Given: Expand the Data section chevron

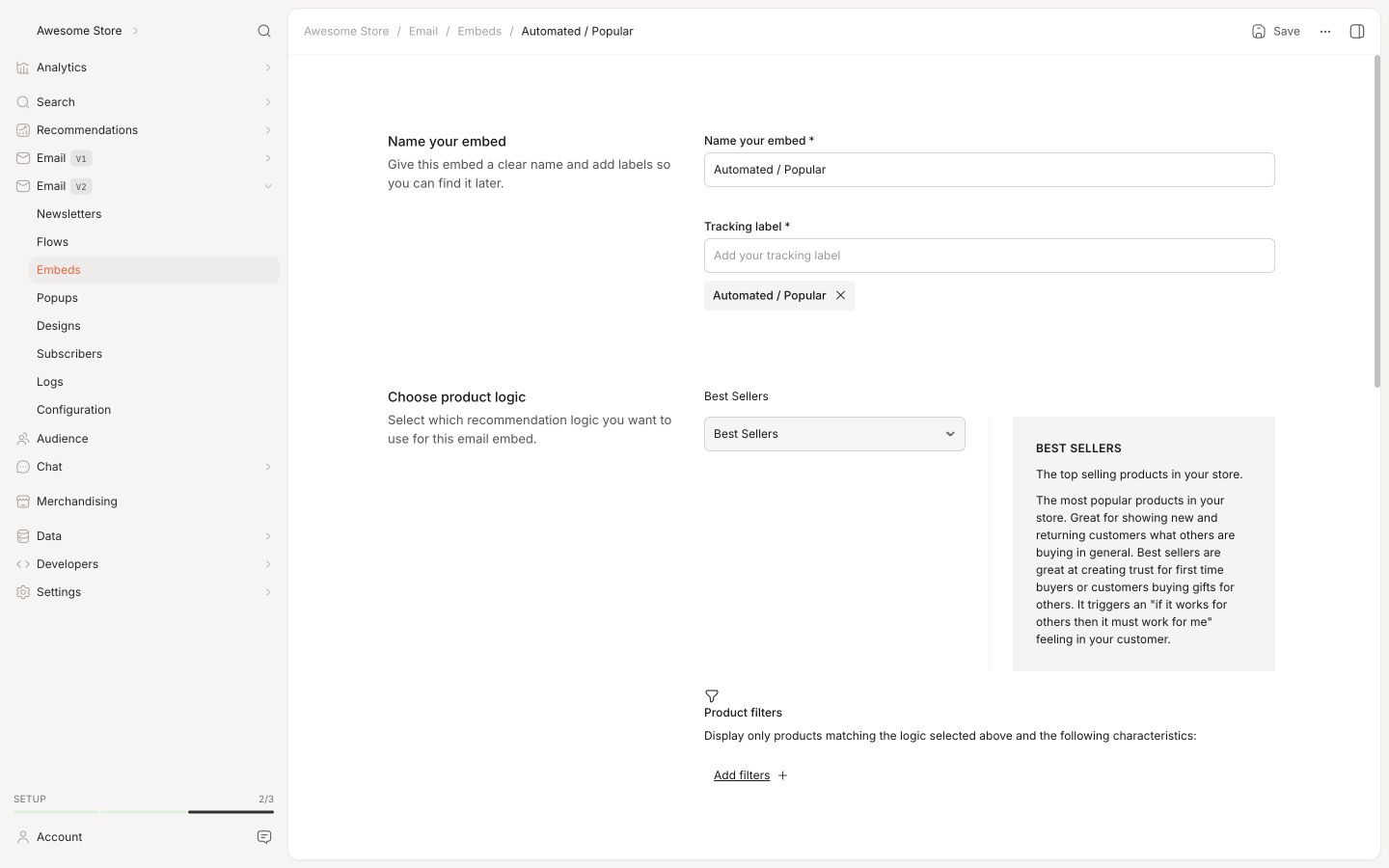Looking at the screenshot, I should [x=268, y=536].
